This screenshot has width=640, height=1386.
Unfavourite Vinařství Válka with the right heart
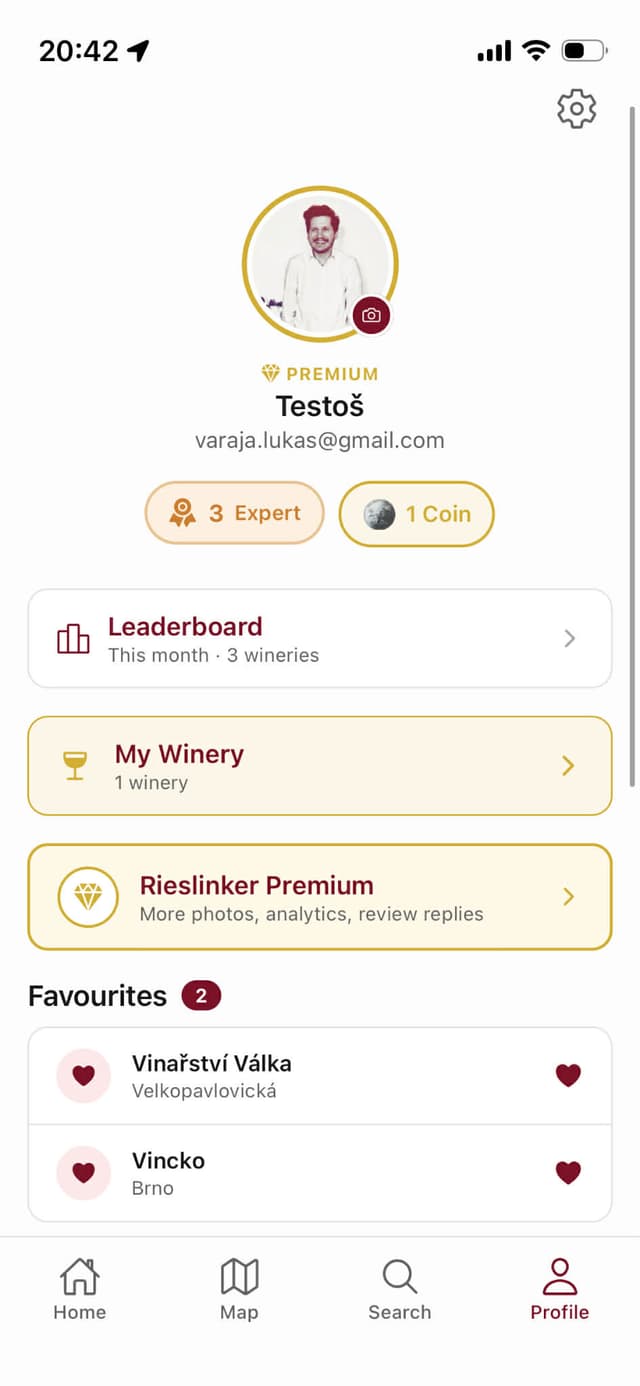pos(568,1076)
